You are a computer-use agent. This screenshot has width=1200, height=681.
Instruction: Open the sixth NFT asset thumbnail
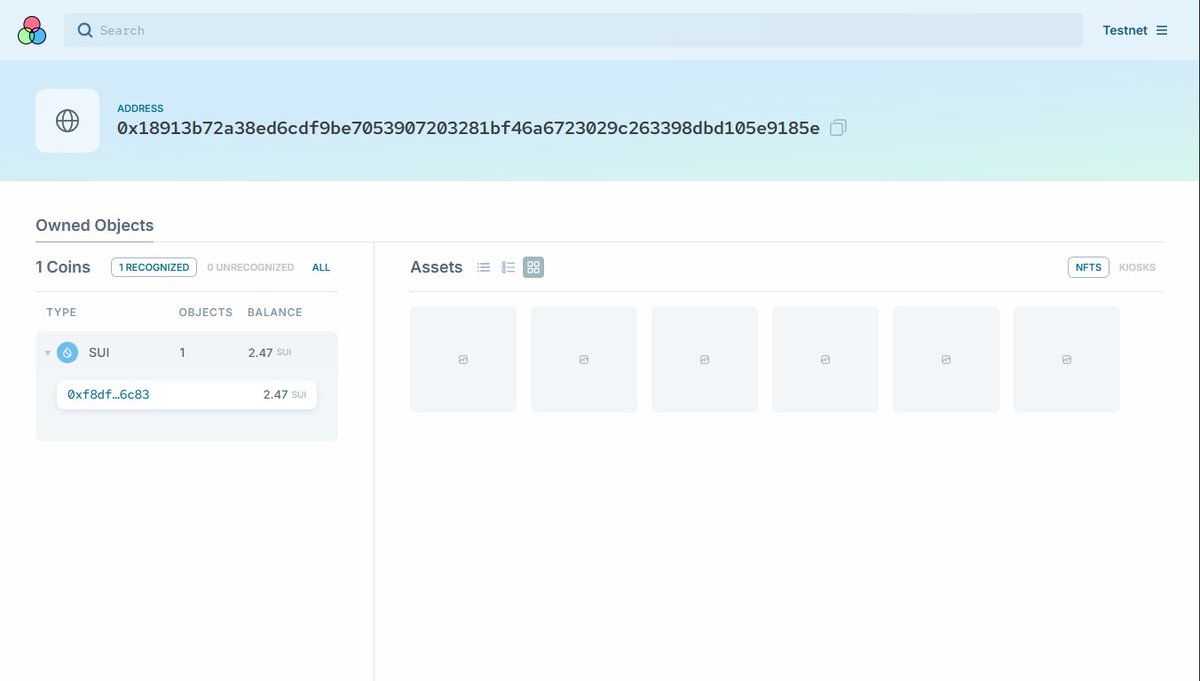(1067, 359)
